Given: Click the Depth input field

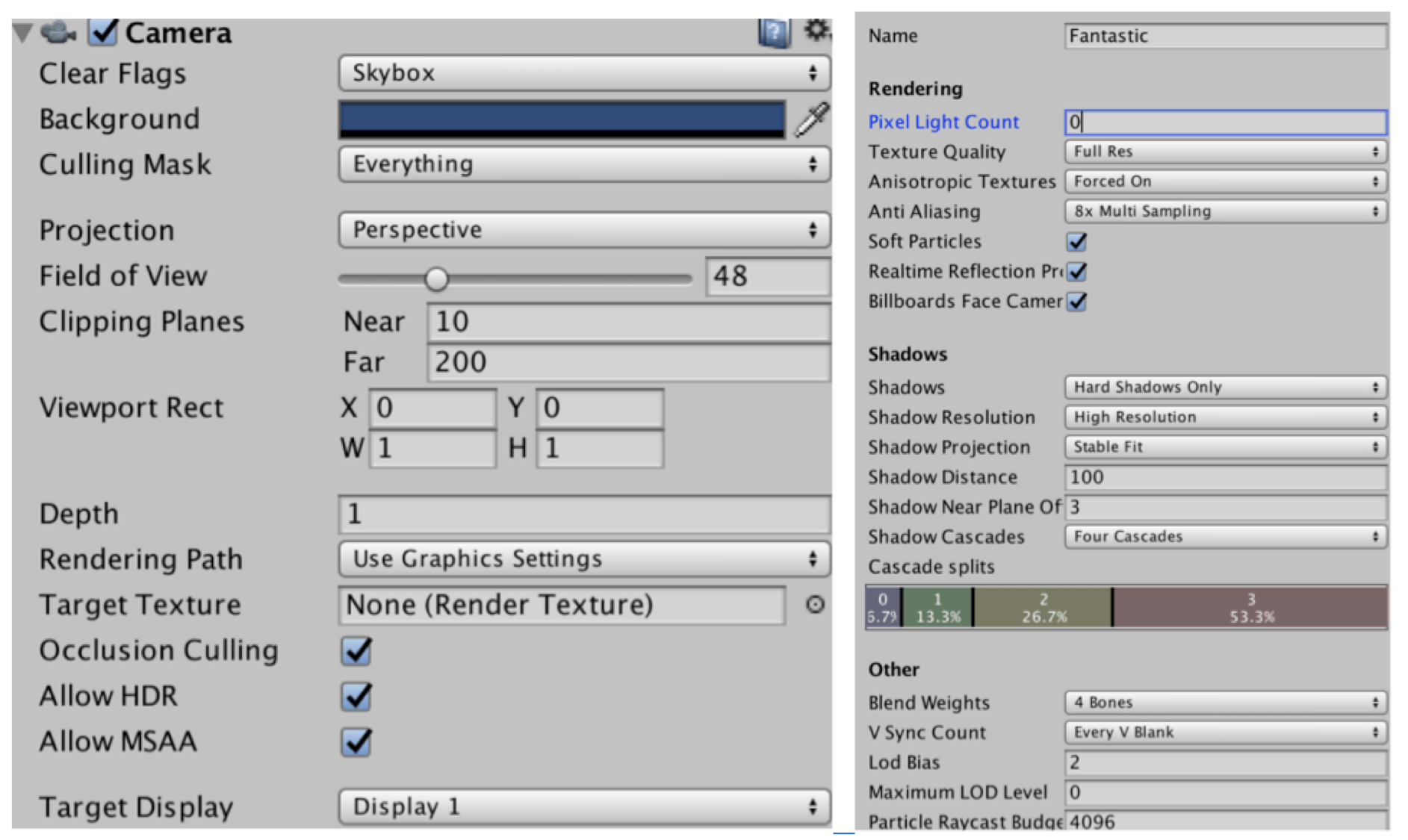Looking at the screenshot, I should (584, 514).
